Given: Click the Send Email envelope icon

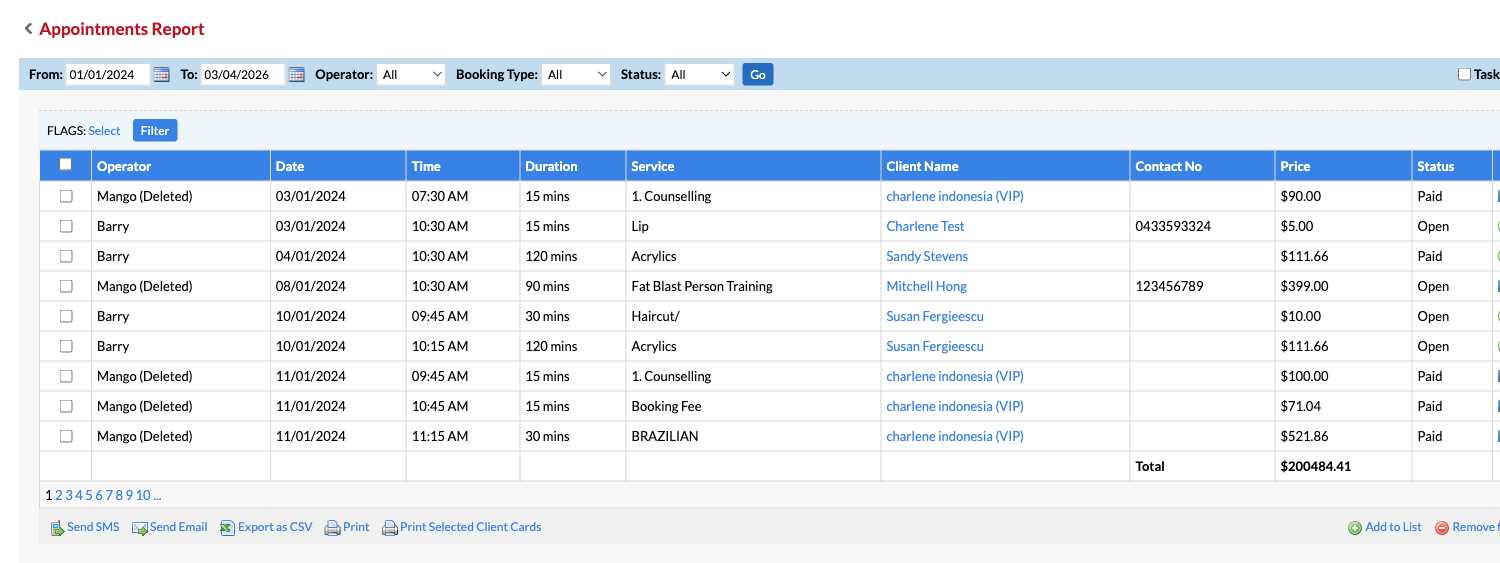Looking at the screenshot, I should click(x=140, y=528).
